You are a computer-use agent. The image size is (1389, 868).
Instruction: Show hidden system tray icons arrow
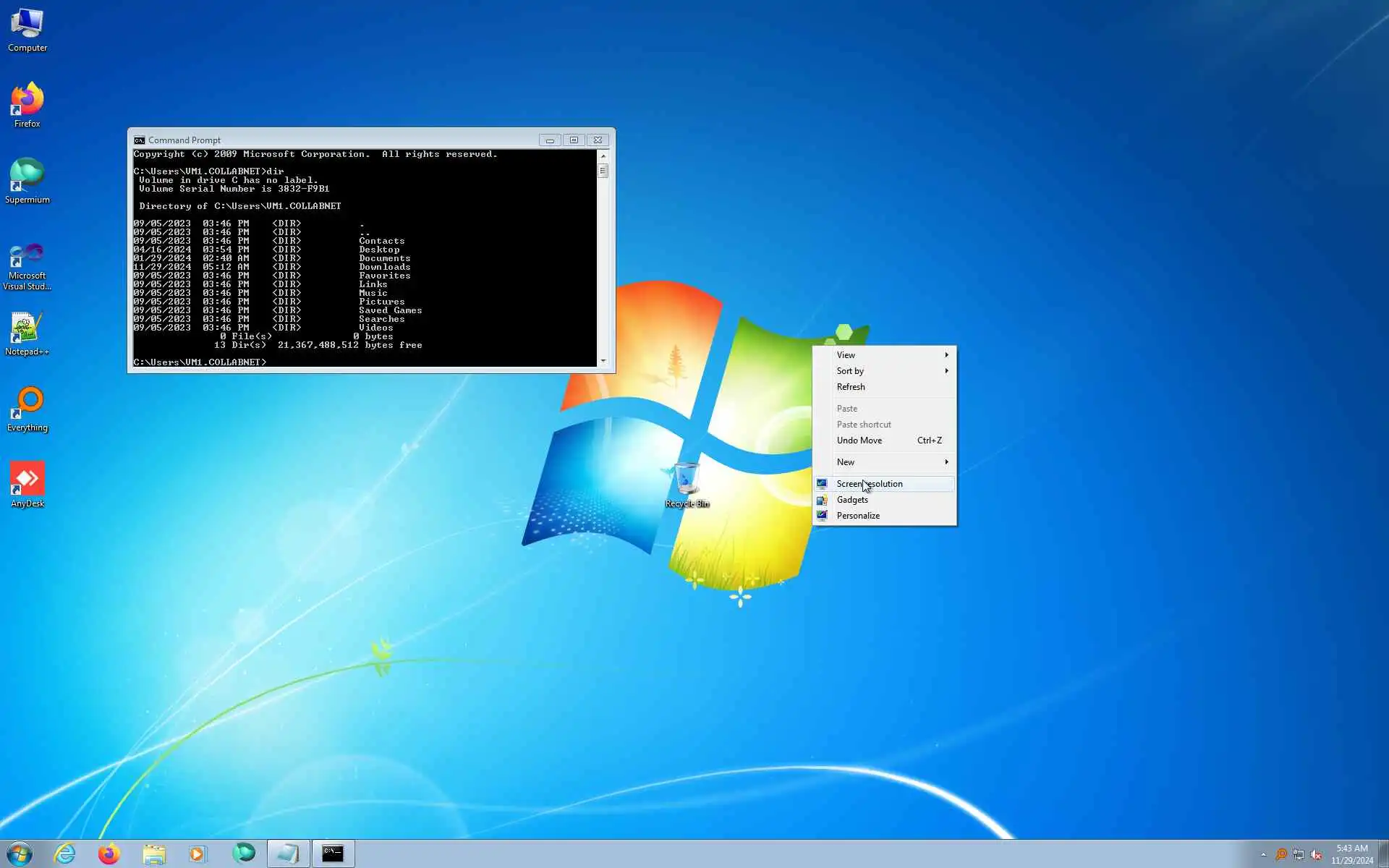click(1263, 854)
